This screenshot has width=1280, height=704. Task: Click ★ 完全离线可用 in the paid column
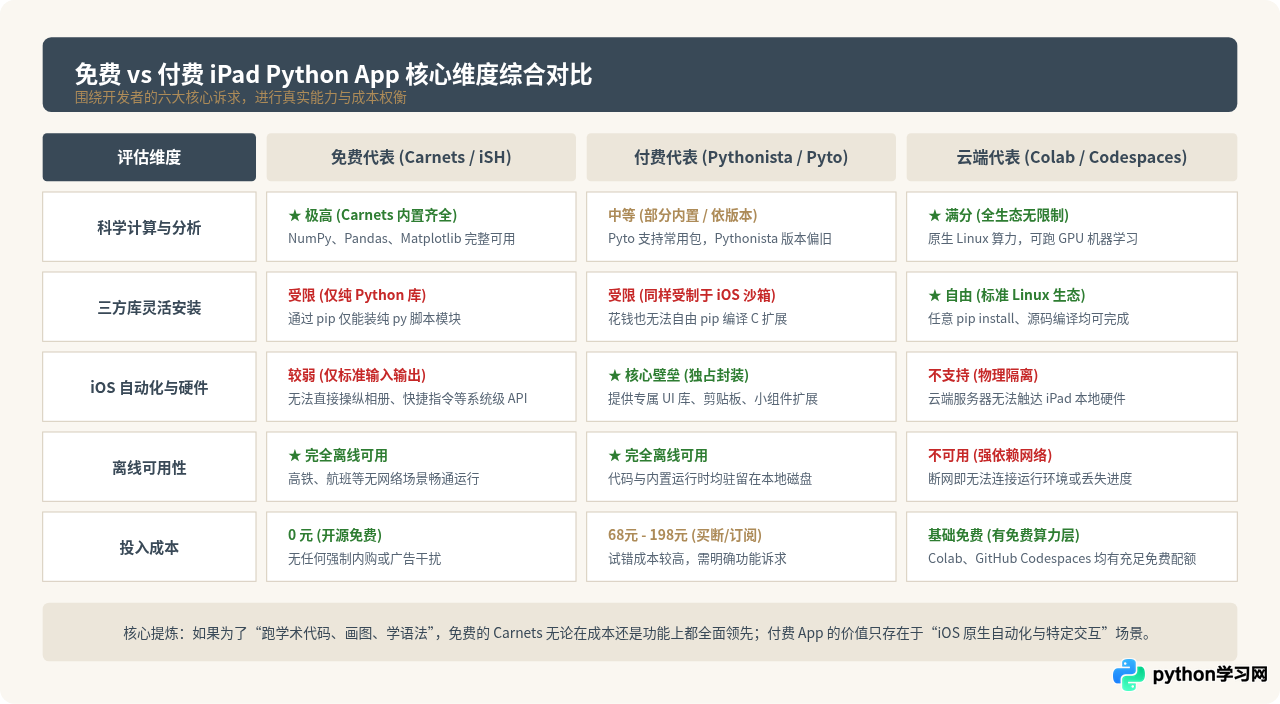[741, 467]
